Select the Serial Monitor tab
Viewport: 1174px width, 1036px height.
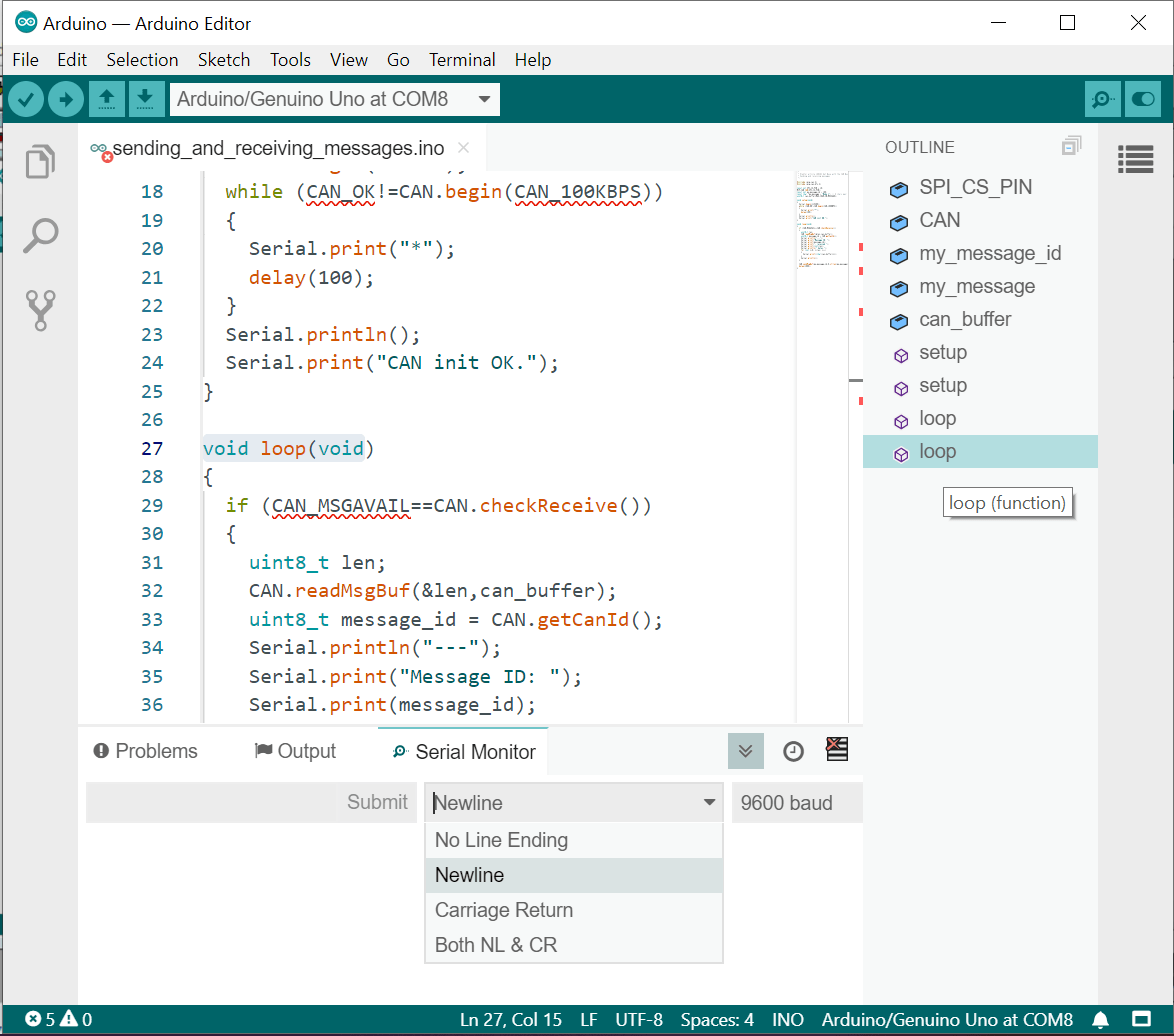(x=464, y=752)
